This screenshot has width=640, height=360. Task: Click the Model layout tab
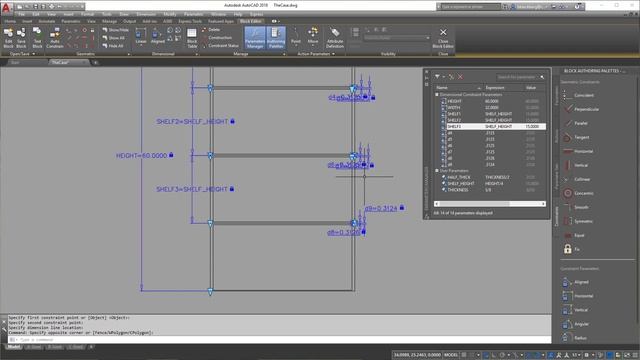pyautogui.click(x=13, y=347)
